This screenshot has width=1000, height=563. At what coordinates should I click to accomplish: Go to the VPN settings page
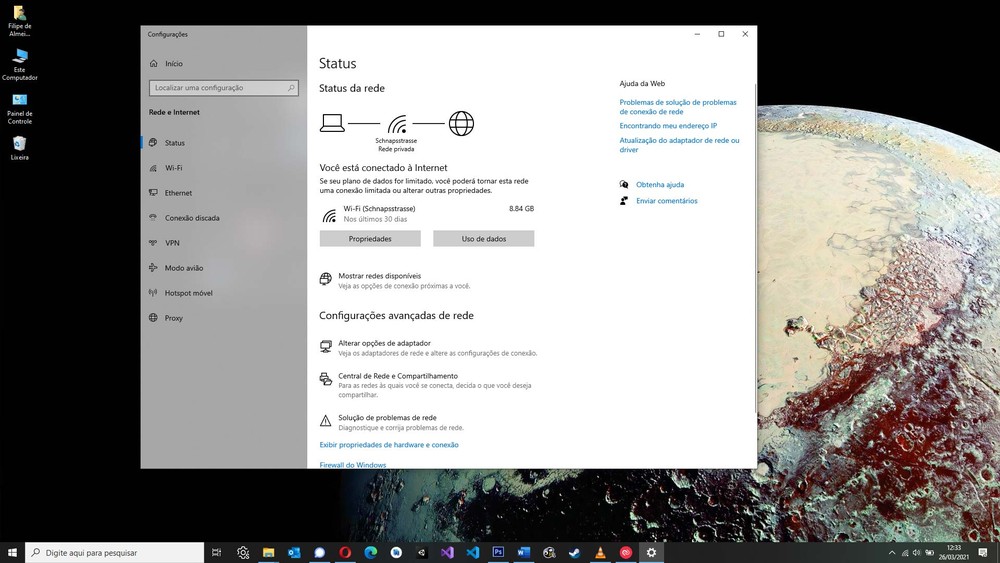172,243
